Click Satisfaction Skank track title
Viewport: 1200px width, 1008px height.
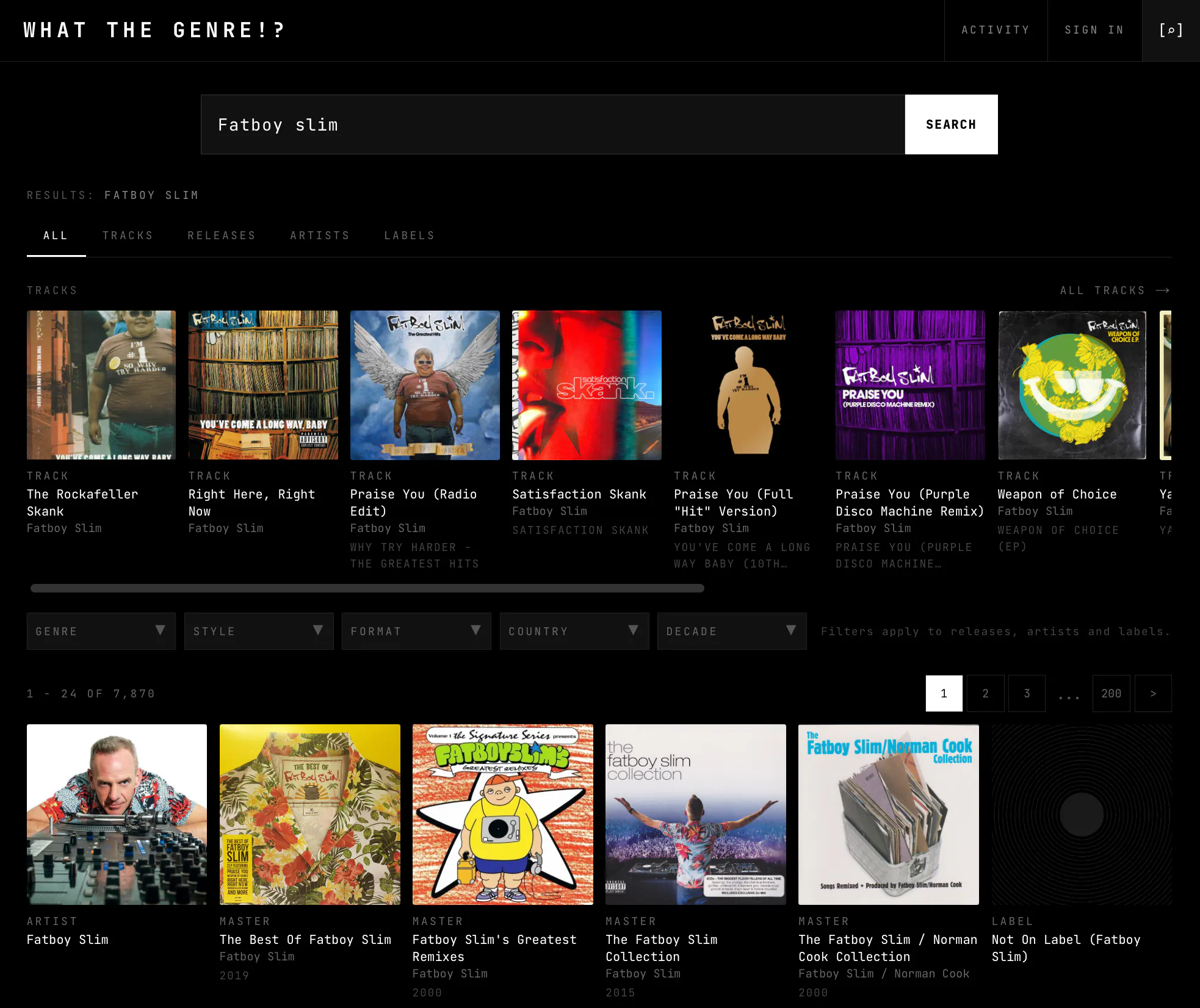[x=579, y=494]
